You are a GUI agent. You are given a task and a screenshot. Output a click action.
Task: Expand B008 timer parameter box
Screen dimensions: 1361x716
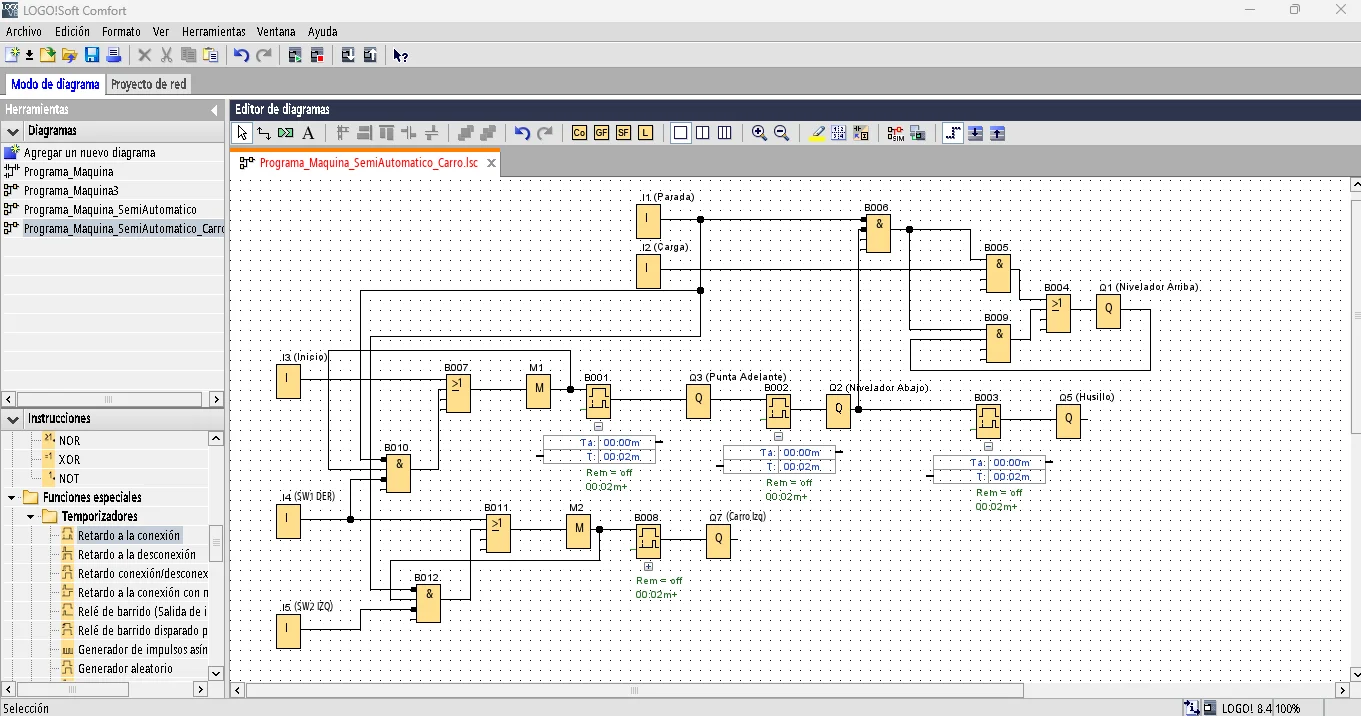coord(648,567)
